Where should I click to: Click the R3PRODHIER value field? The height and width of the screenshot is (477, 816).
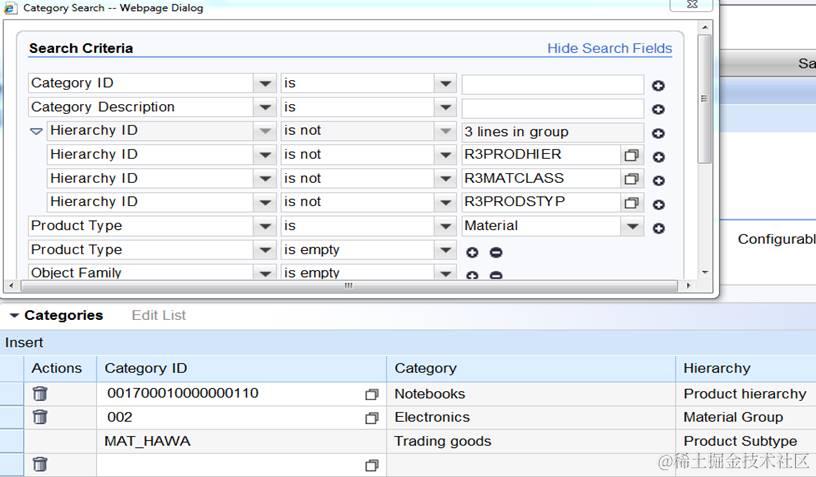click(541, 154)
